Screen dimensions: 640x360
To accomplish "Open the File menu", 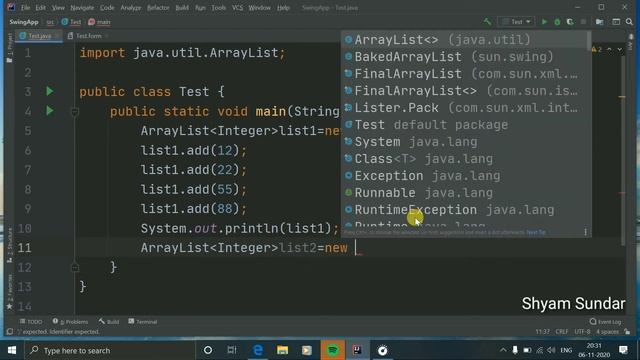I will (x=25, y=7).
